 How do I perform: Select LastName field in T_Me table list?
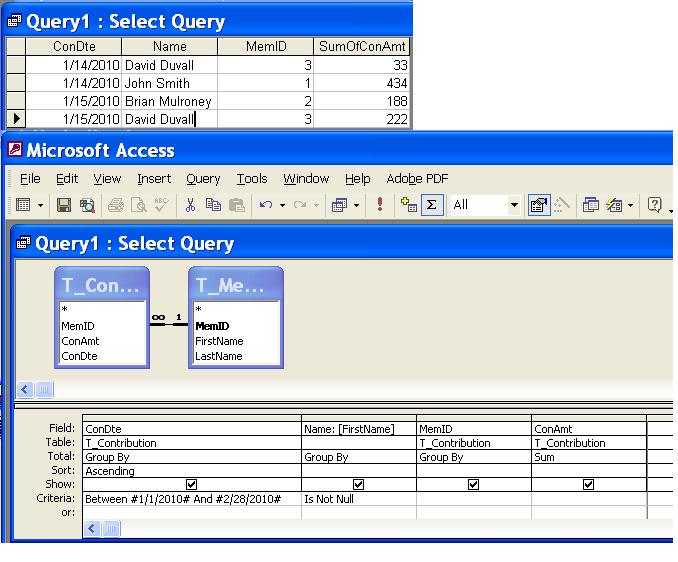pyautogui.click(x=218, y=356)
